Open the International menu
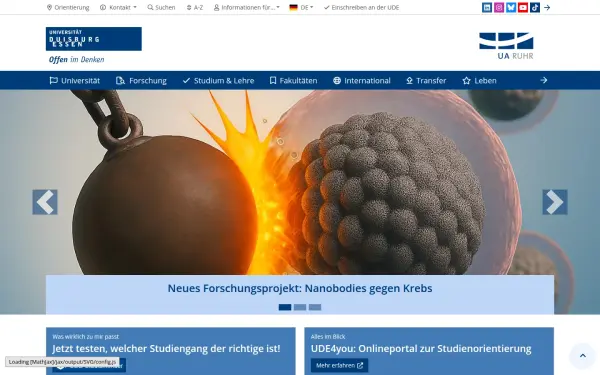 [x=362, y=80]
